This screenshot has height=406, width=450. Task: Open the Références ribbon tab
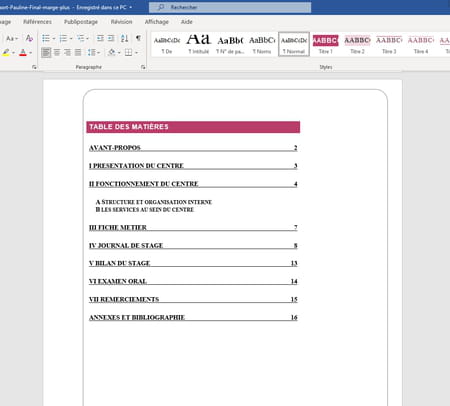pyautogui.click(x=37, y=22)
